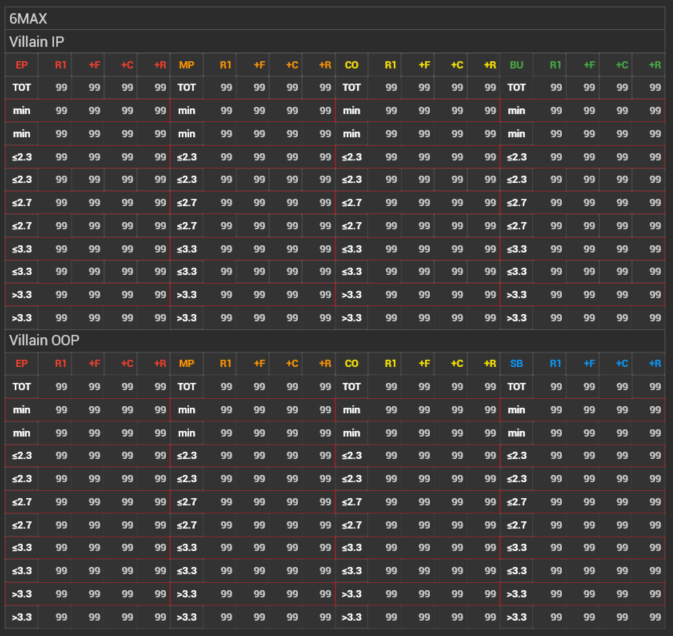The height and width of the screenshot is (636, 673).
Task: Select the yellow +F header in Villain IP
Action: (424, 65)
